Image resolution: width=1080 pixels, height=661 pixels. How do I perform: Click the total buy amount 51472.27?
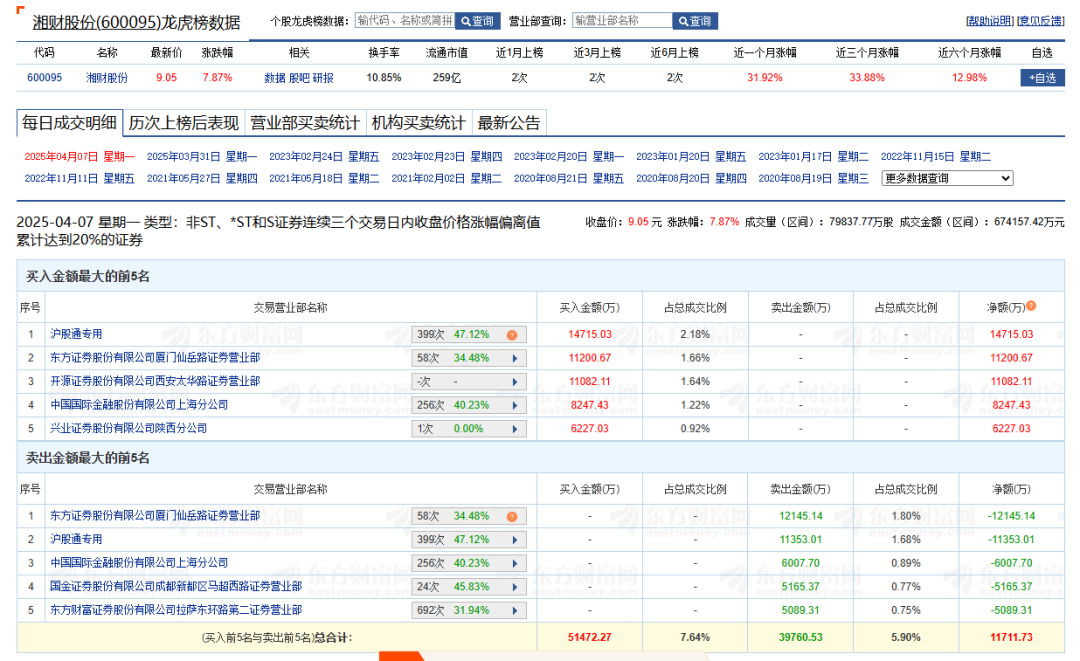(590, 638)
